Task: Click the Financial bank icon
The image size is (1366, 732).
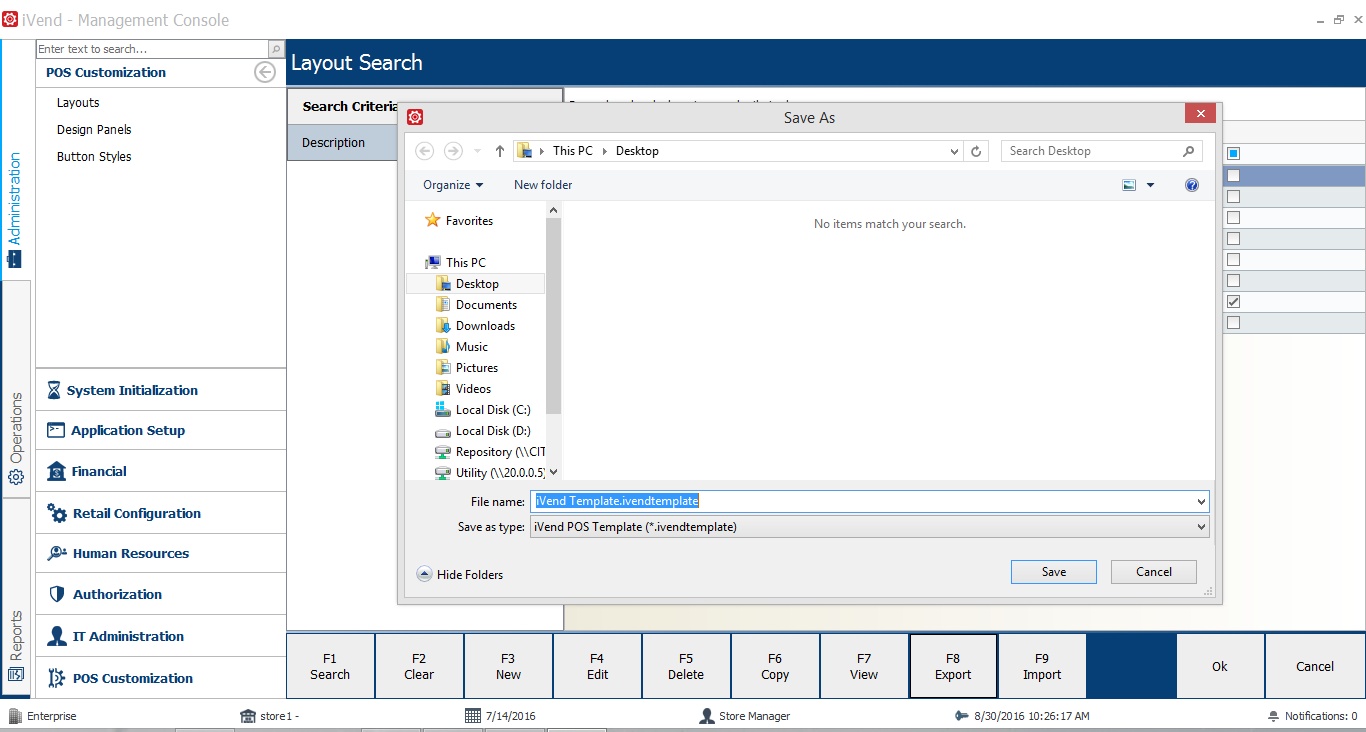Action: [x=56, y=471]
